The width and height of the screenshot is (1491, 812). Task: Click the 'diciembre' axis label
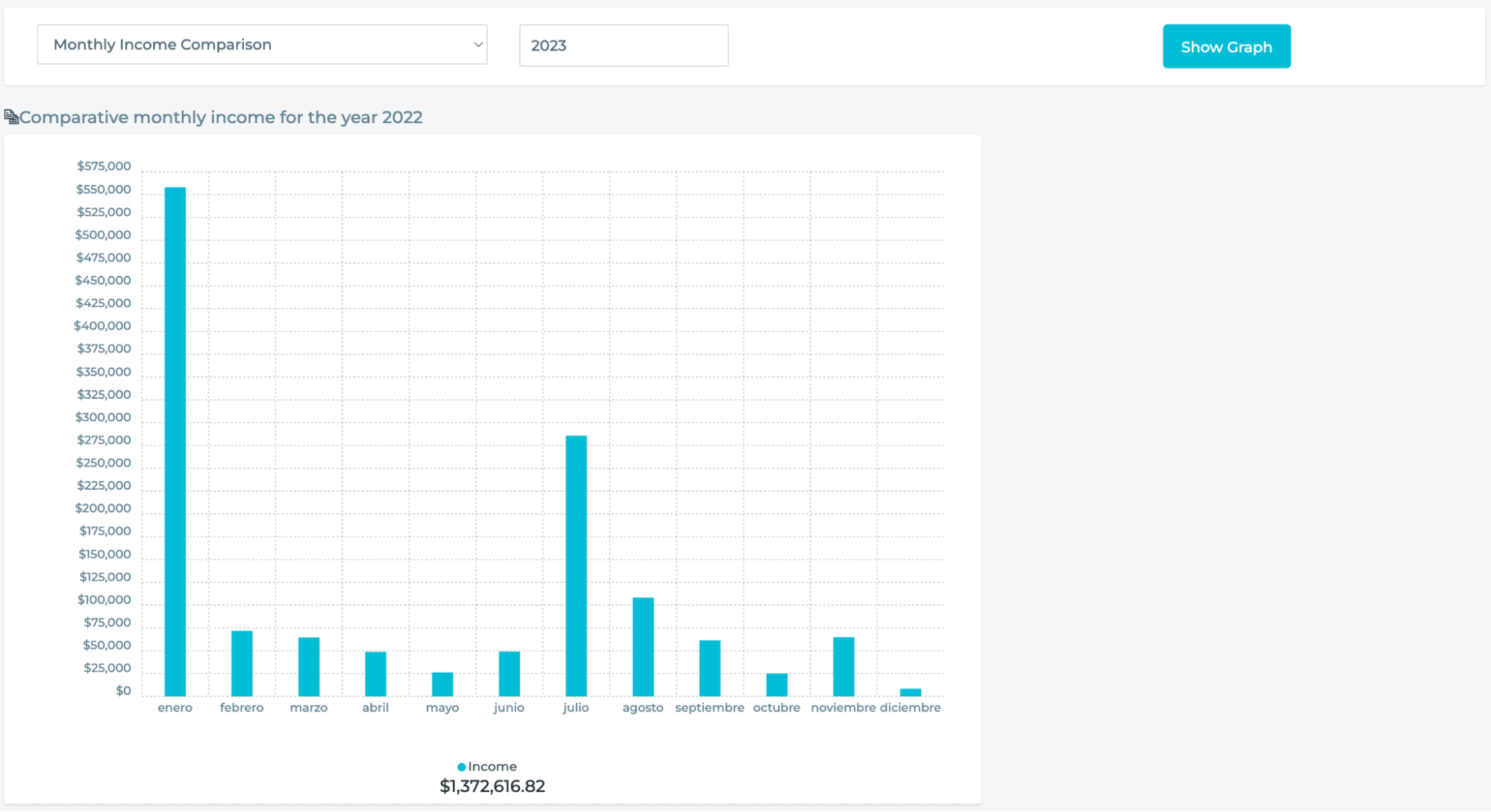(x=911, y=708)
